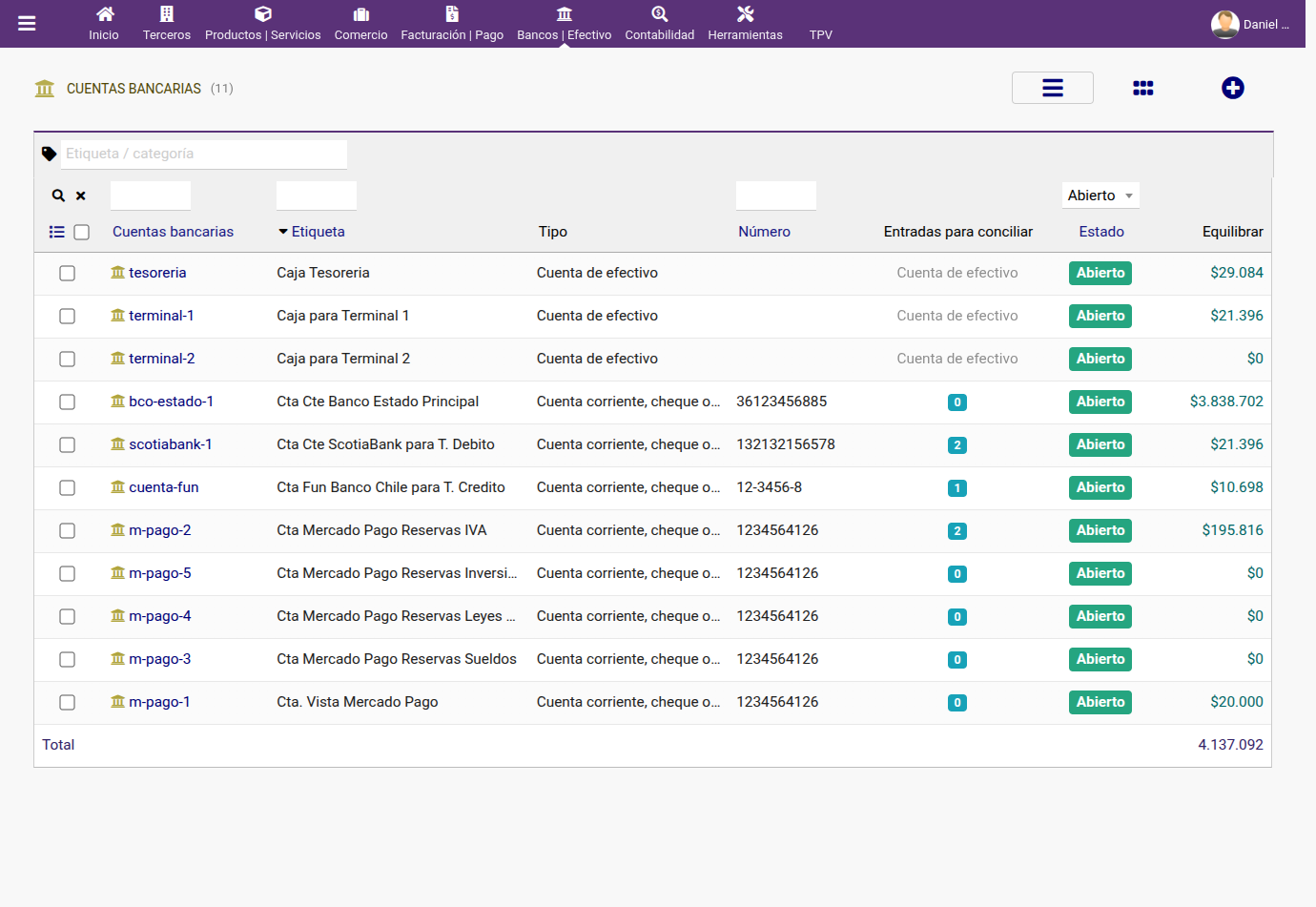Click the 36123456885 account number
The image size is (1316, 907).
(782, 402)
